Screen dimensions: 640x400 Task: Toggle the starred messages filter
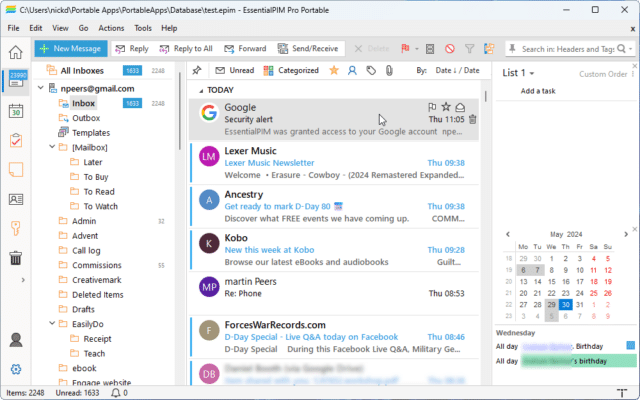[334, 71]
